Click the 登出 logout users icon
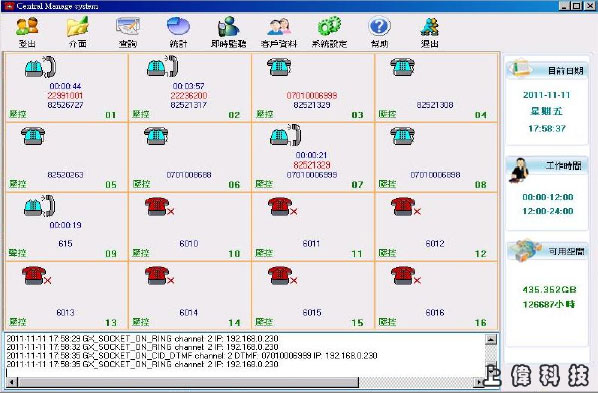 point(27,27)
